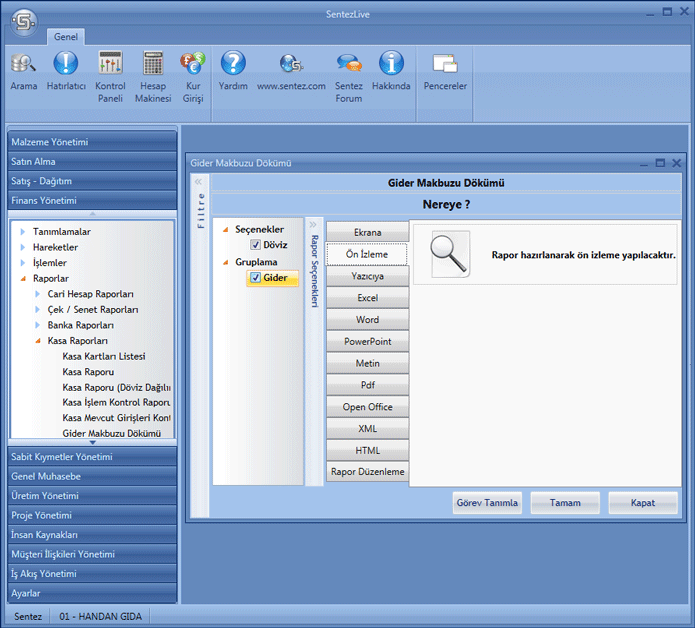Expand the İşlemler tree node

click(23, 263)
